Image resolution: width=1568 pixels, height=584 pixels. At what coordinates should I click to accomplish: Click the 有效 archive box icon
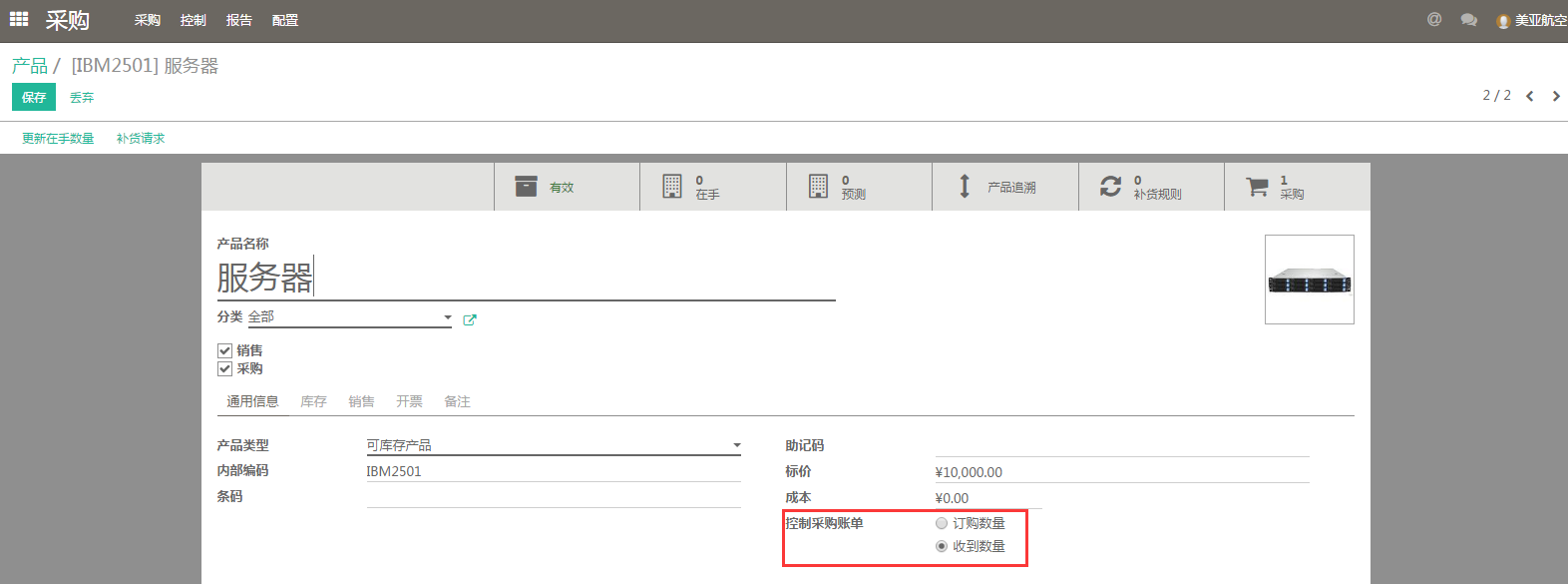coord(526,187)
